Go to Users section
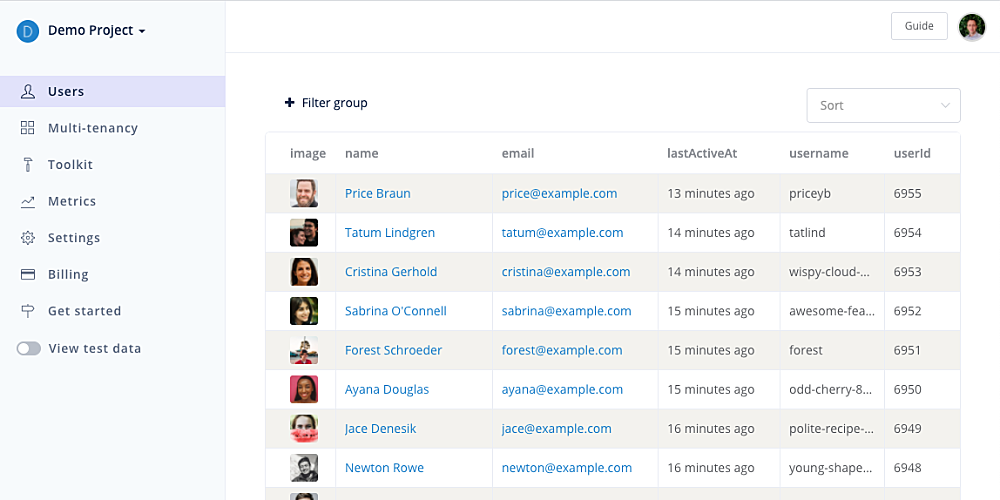This screenshot has height=500, width=1000. 112,91
